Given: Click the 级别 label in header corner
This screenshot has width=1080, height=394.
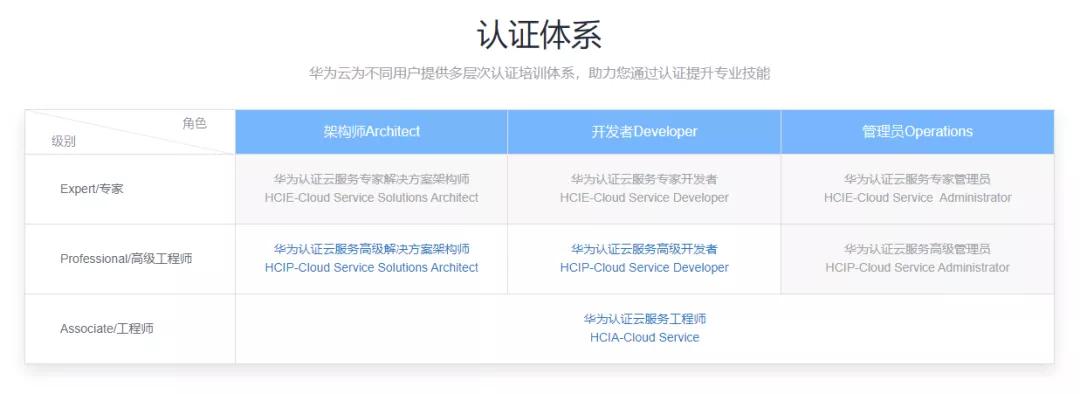Looking at the screenshot, I should pos(63,142).
